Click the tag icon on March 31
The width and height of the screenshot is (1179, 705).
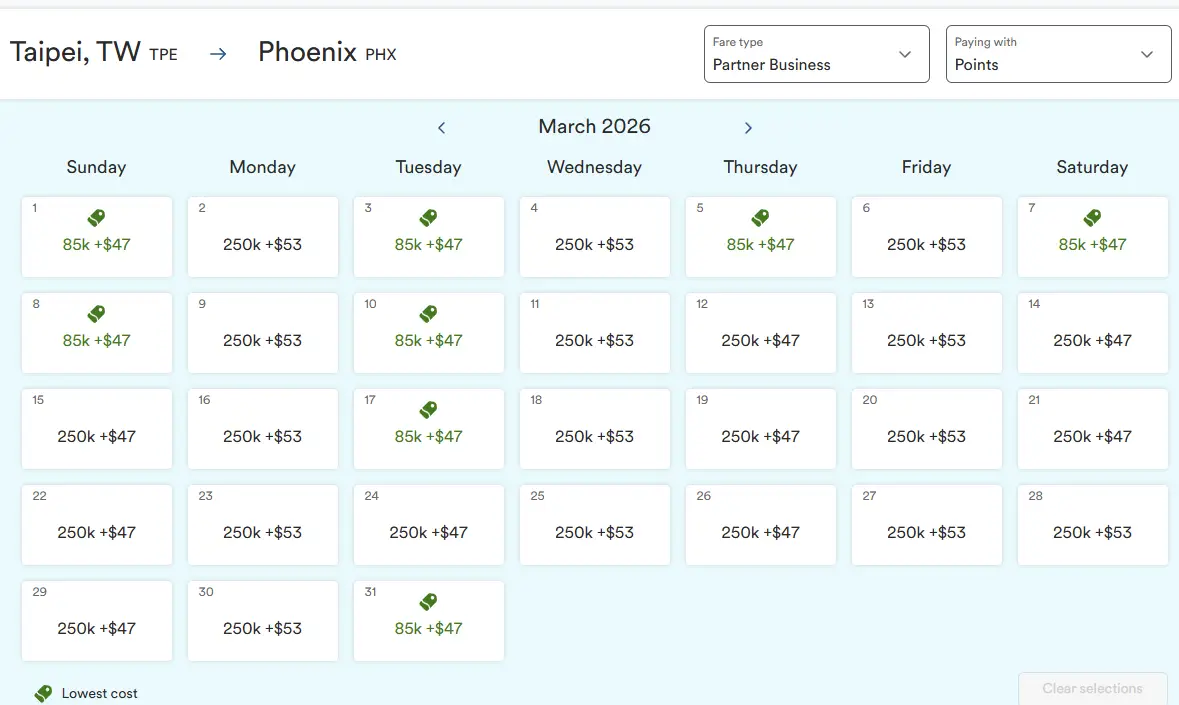point(428,601)
